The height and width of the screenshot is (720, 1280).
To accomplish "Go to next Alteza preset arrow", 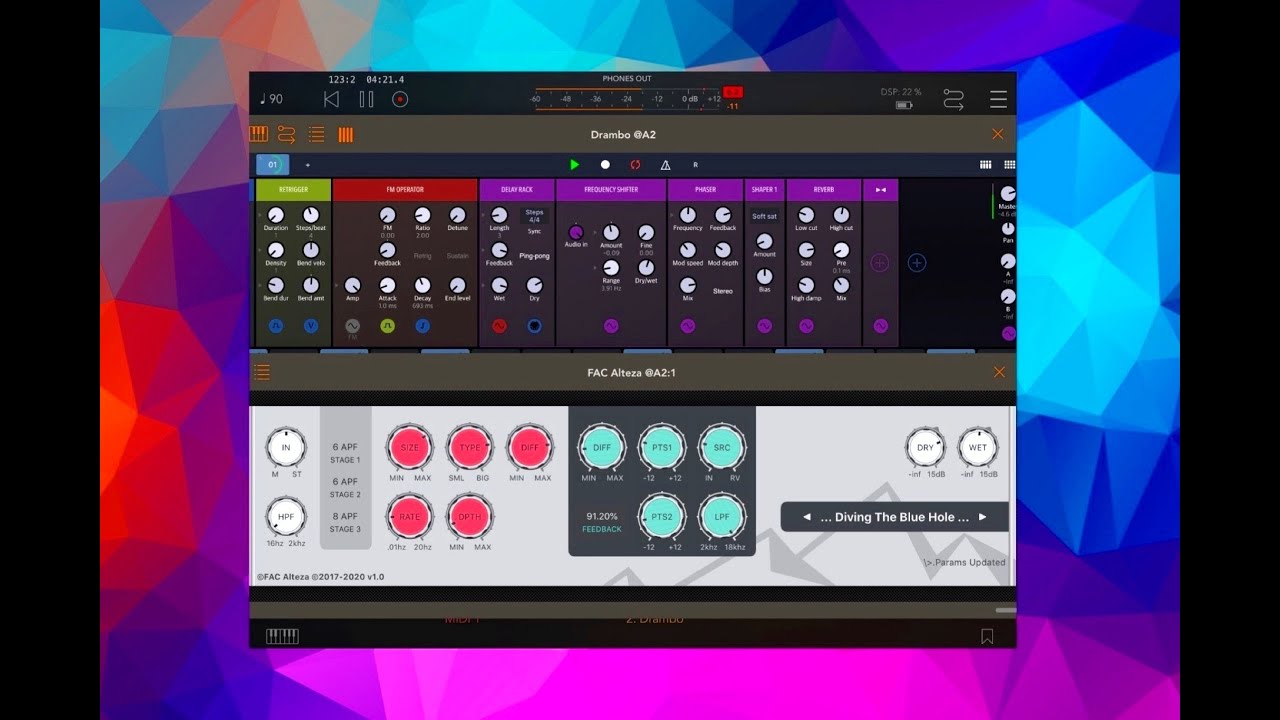I will [x=982, y=517].
